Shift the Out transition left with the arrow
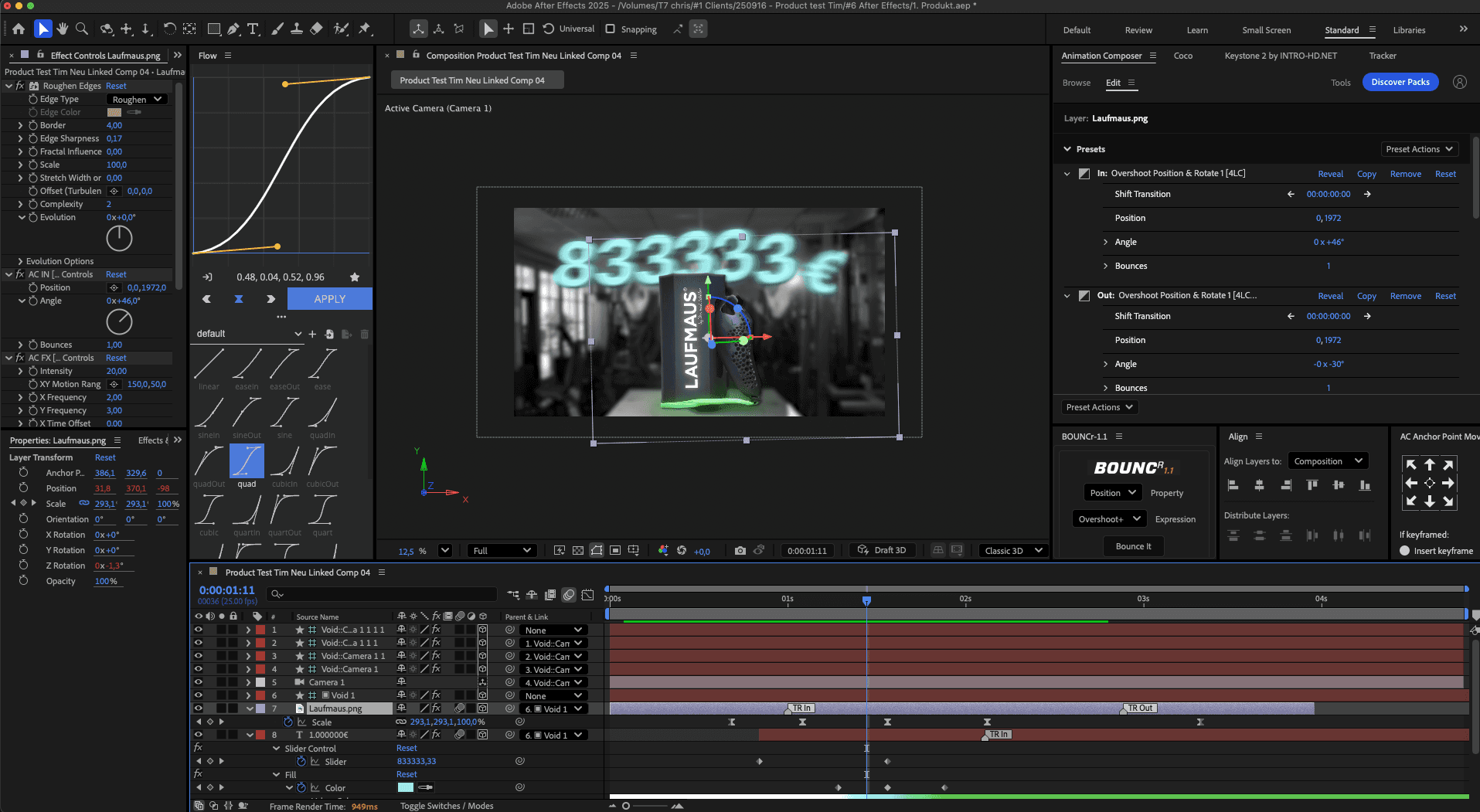 point(1291,316)
